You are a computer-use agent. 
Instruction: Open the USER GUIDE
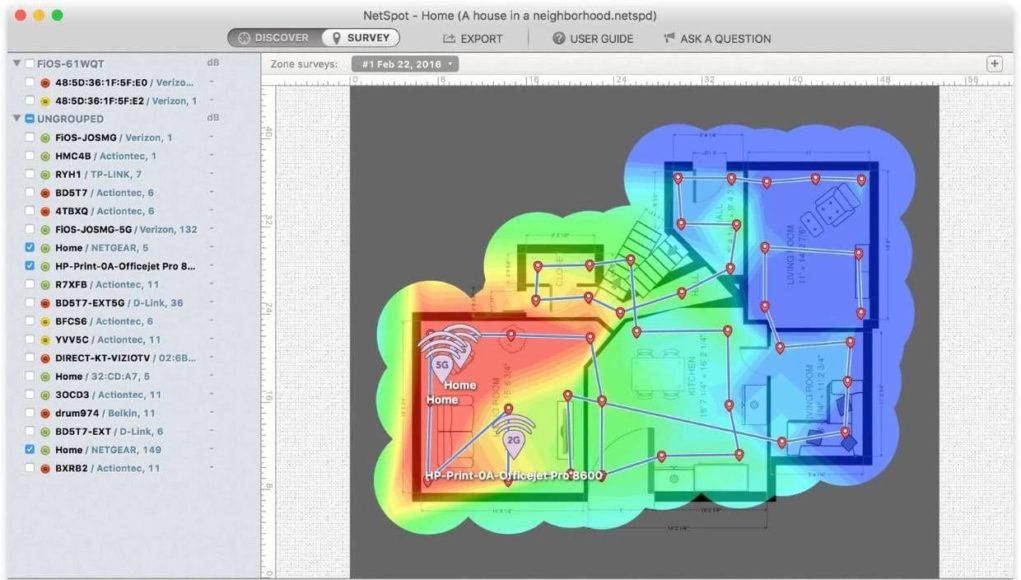click(x=593, y=38)
